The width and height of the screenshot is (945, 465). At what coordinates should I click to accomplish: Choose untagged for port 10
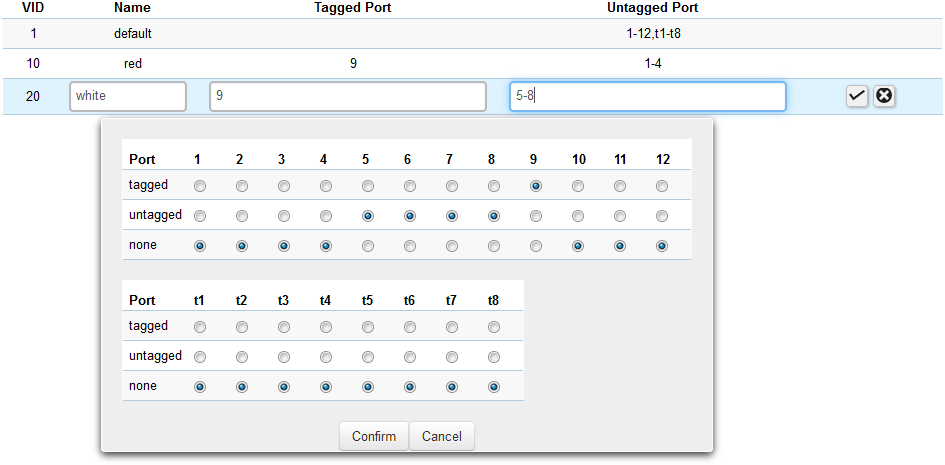click(578, 216)
